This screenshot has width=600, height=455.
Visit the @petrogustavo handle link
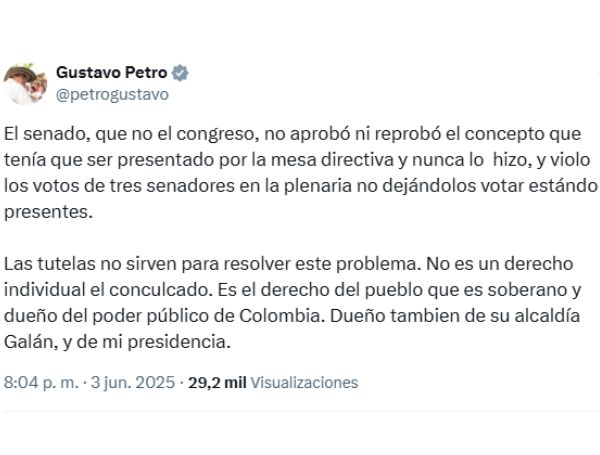[112, 95]
